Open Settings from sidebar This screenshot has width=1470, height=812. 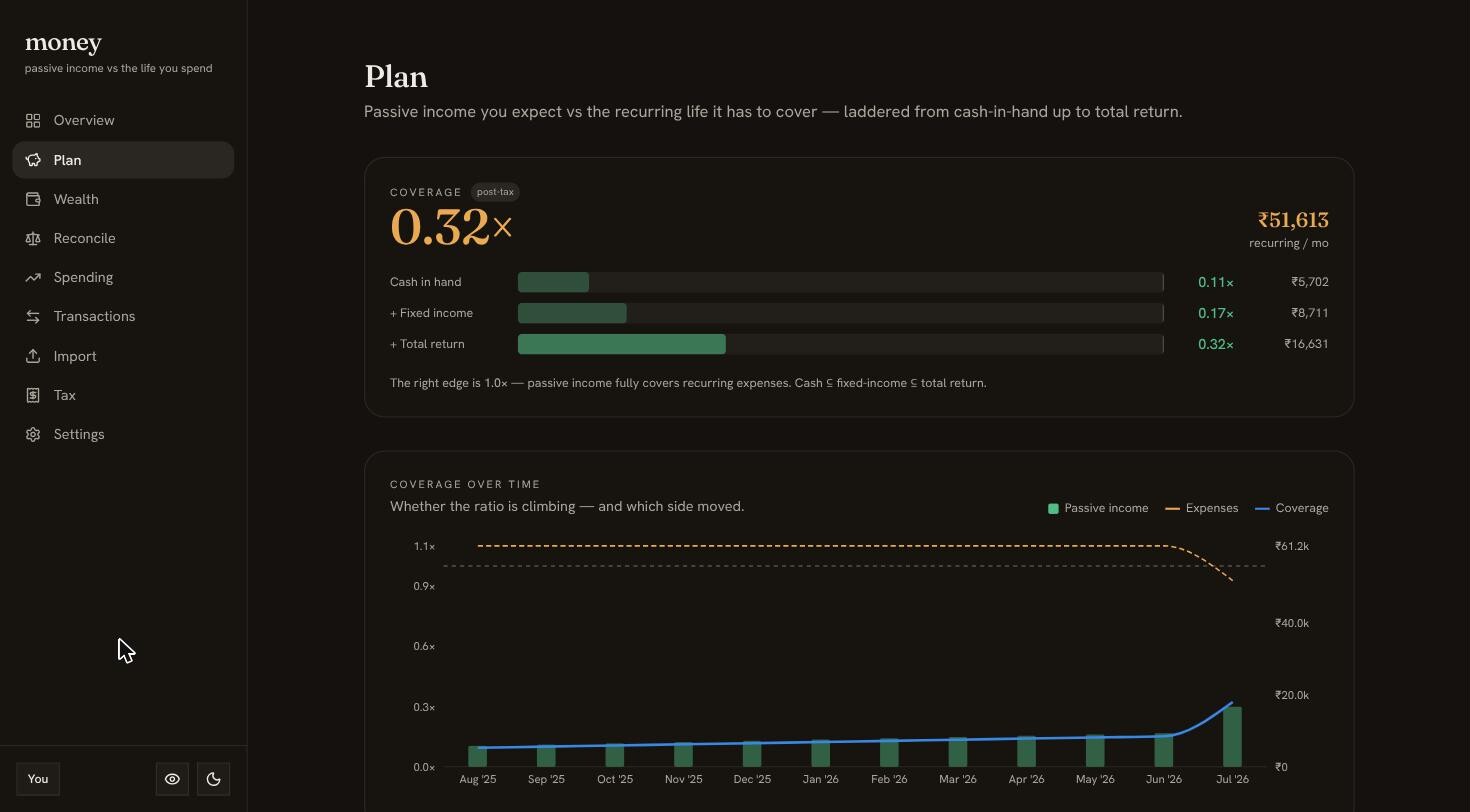(x=123, y=434)
